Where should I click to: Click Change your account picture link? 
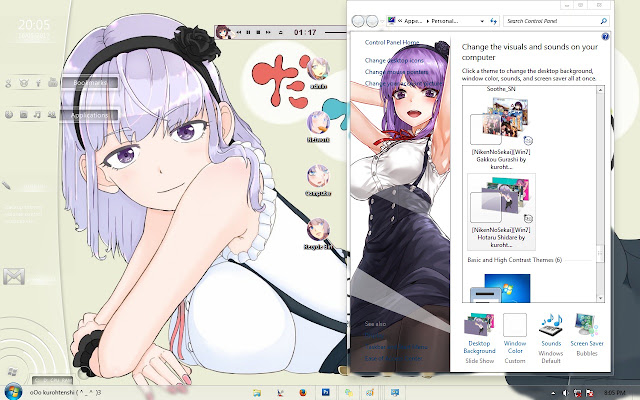(403, 83)
